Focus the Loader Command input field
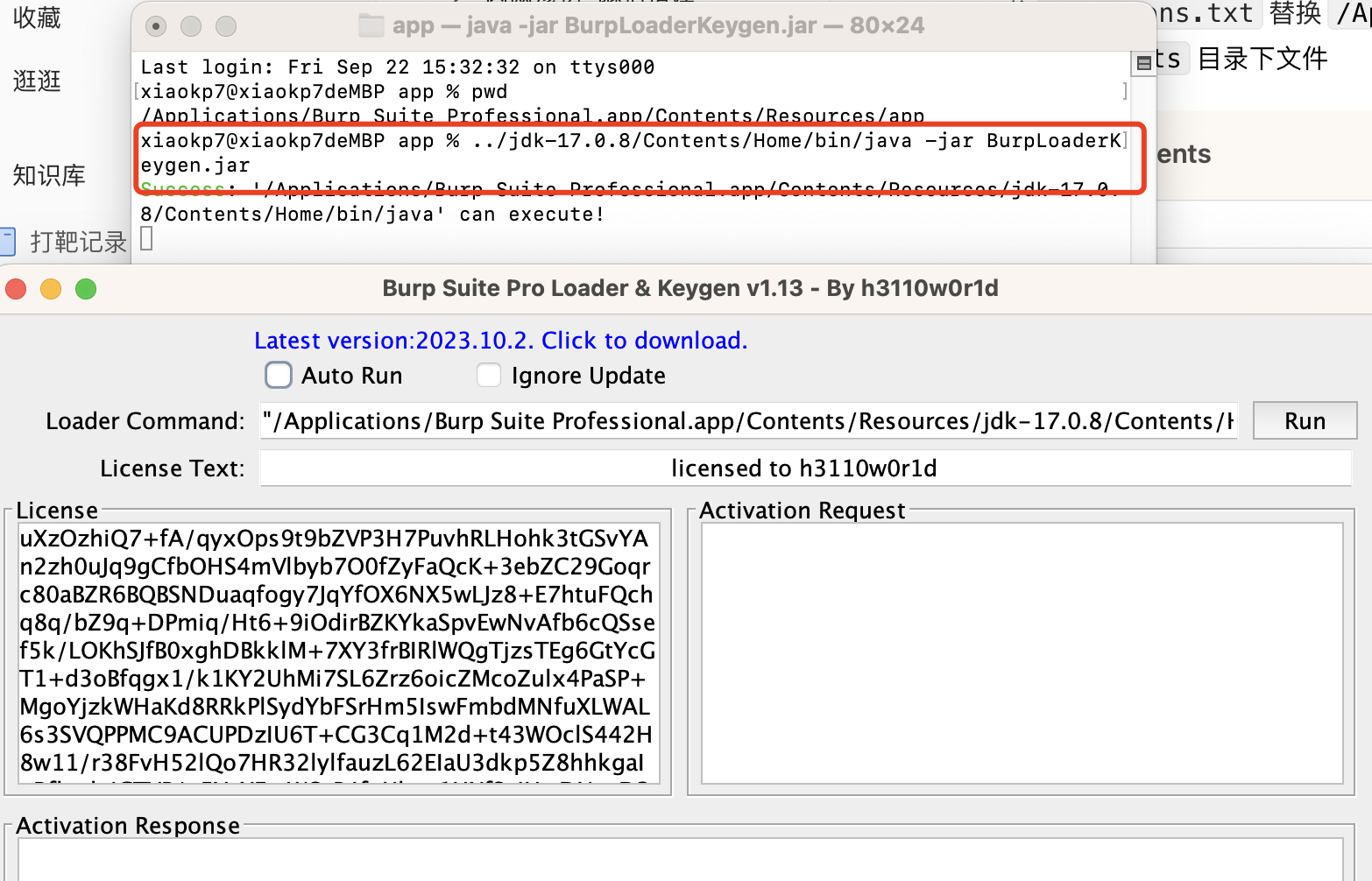This screenshot has height=881, width=1372. point(749,421)
